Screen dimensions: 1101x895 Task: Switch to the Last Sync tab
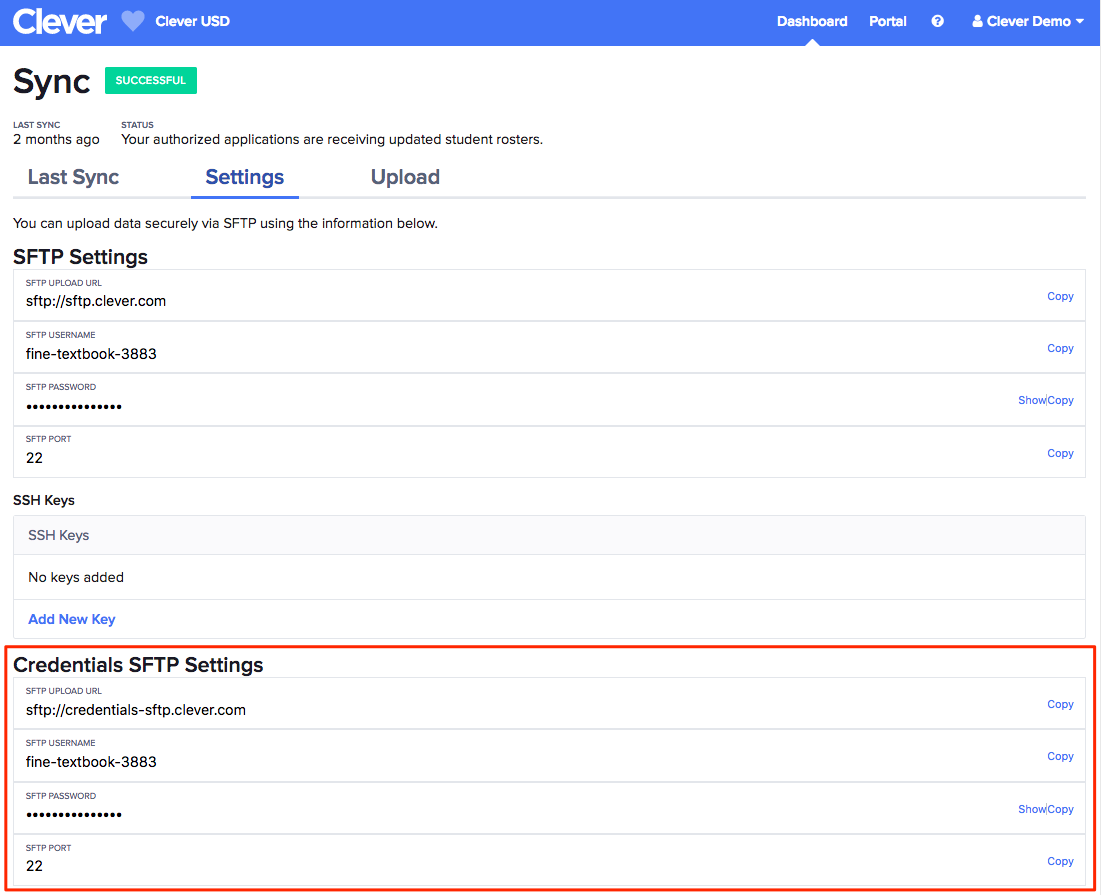tap(73, 177)
